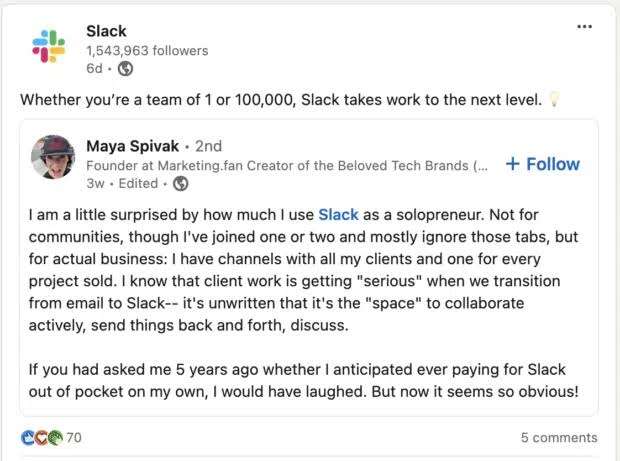Click the globe icon beside Edited

tap(181, 183)
